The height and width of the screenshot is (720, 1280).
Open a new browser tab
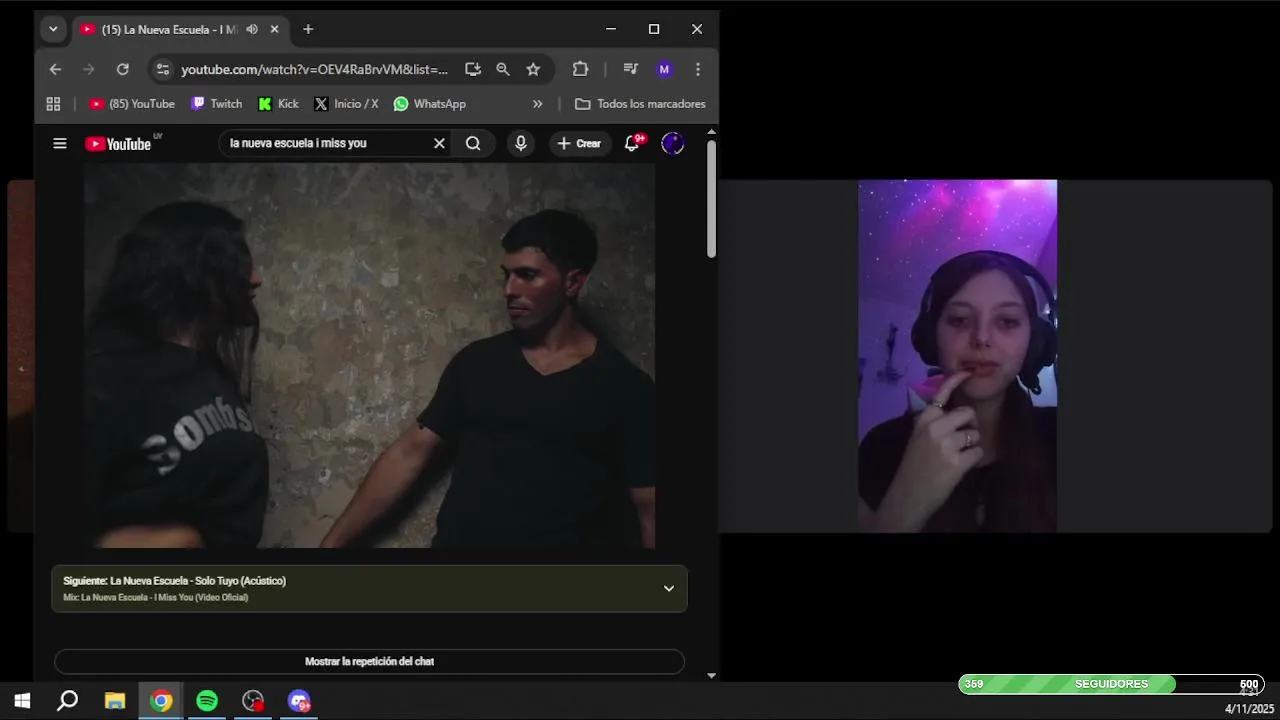308,30
